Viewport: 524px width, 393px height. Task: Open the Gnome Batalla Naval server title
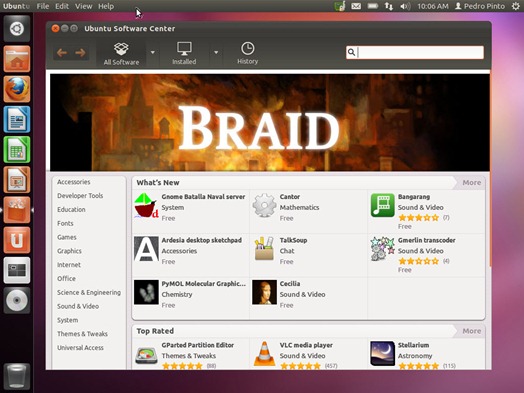pyautogui.click(x=203, y=197)
